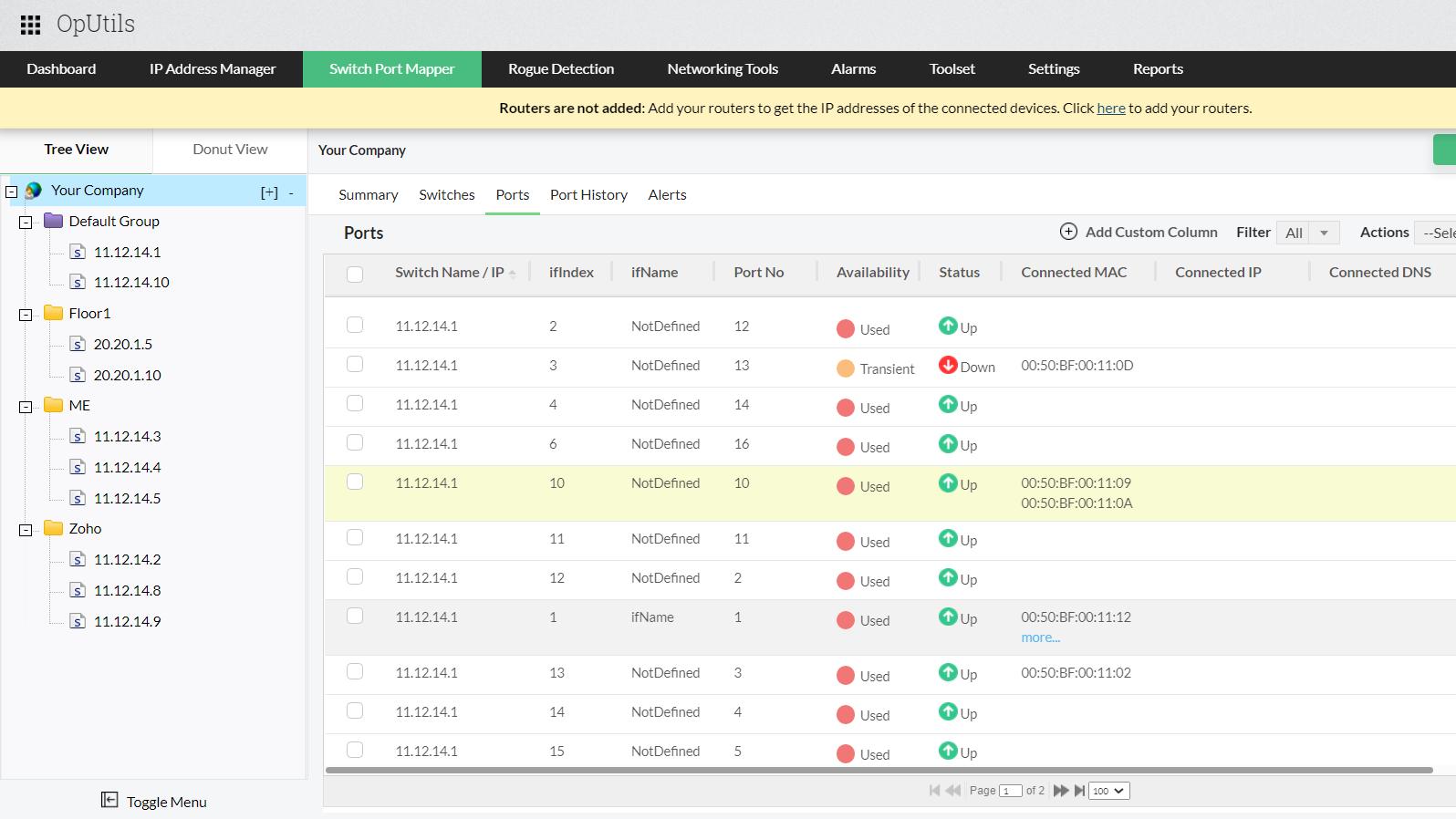Go to the next page arrow

click(1060, 791)
